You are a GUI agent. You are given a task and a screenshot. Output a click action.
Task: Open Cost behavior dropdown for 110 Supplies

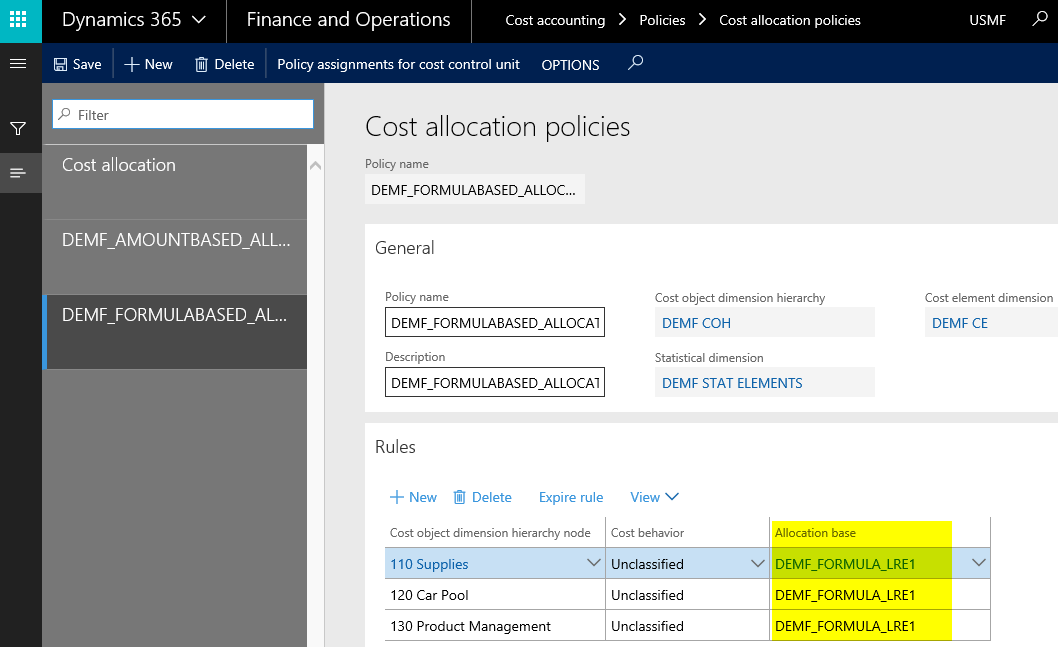(757, 564)
